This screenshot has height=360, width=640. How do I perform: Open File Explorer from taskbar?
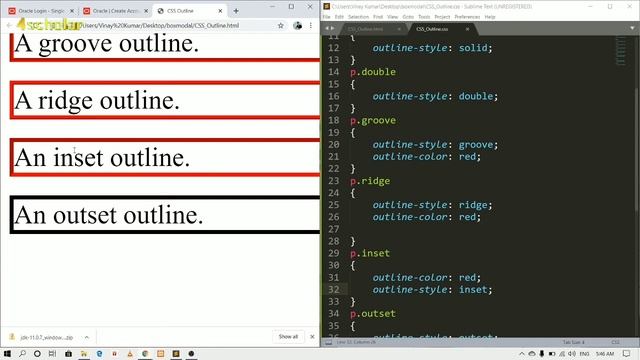click(84, 353)
